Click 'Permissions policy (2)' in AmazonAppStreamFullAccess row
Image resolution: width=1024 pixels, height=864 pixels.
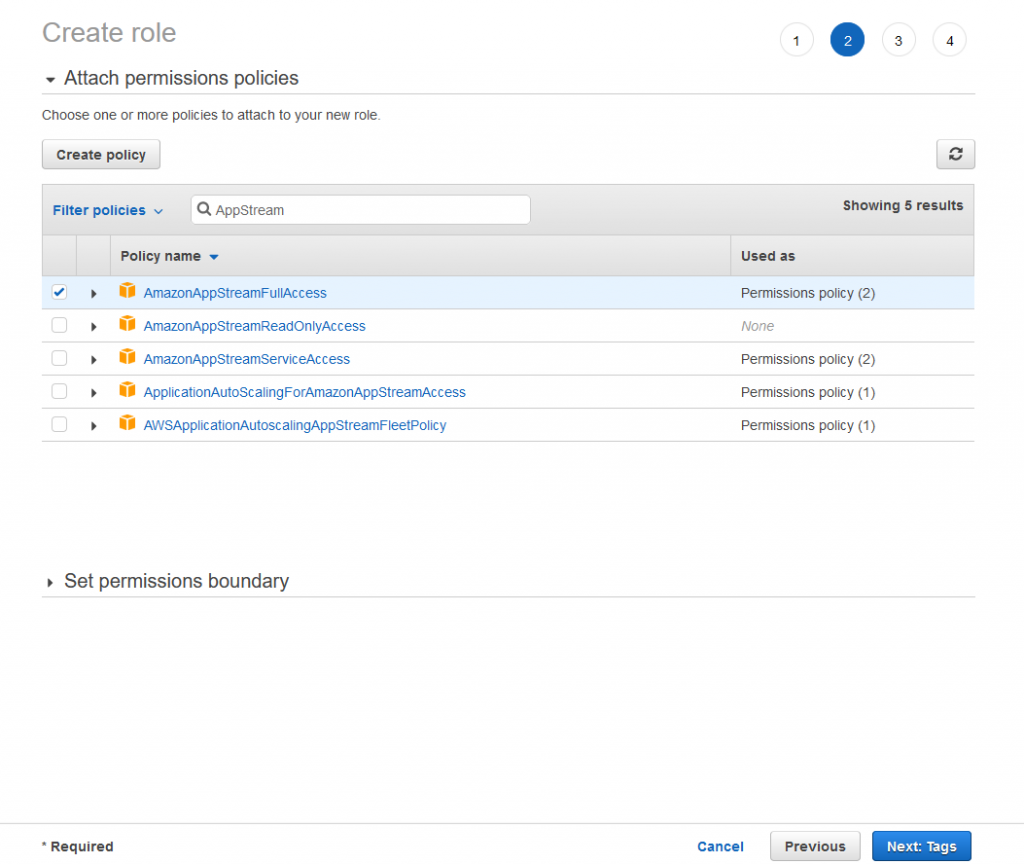point(808,293)
